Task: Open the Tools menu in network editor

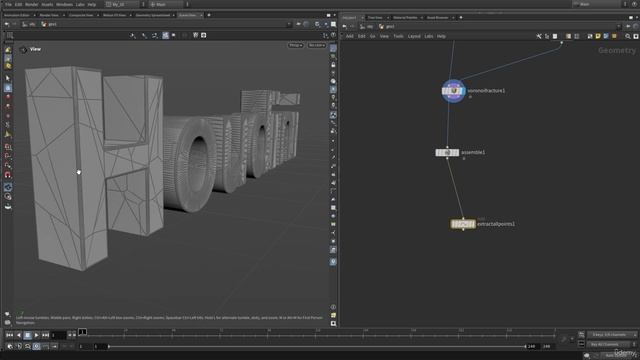Action: (x=398, y=36)
